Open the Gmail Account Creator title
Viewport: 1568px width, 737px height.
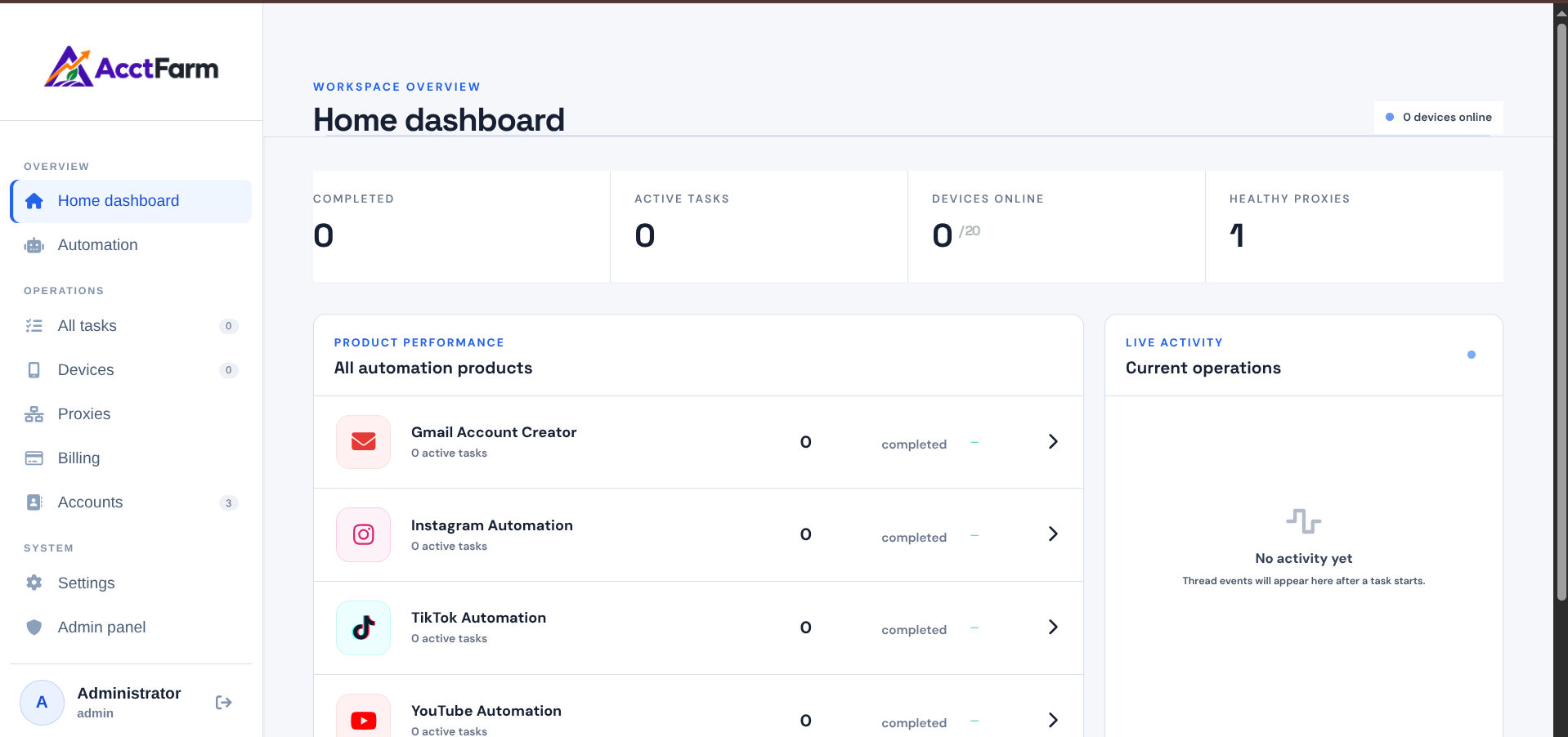click(494, 432)
